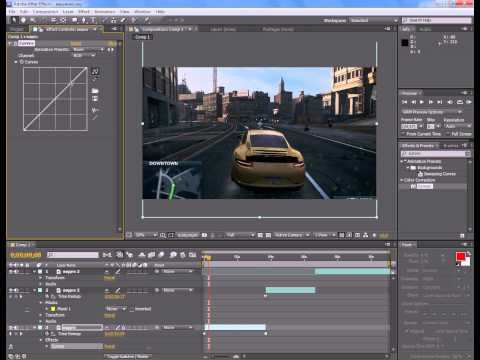Open the Composition menu
The width and height of the screenshot is (480, 360).
tap(46, 11)
